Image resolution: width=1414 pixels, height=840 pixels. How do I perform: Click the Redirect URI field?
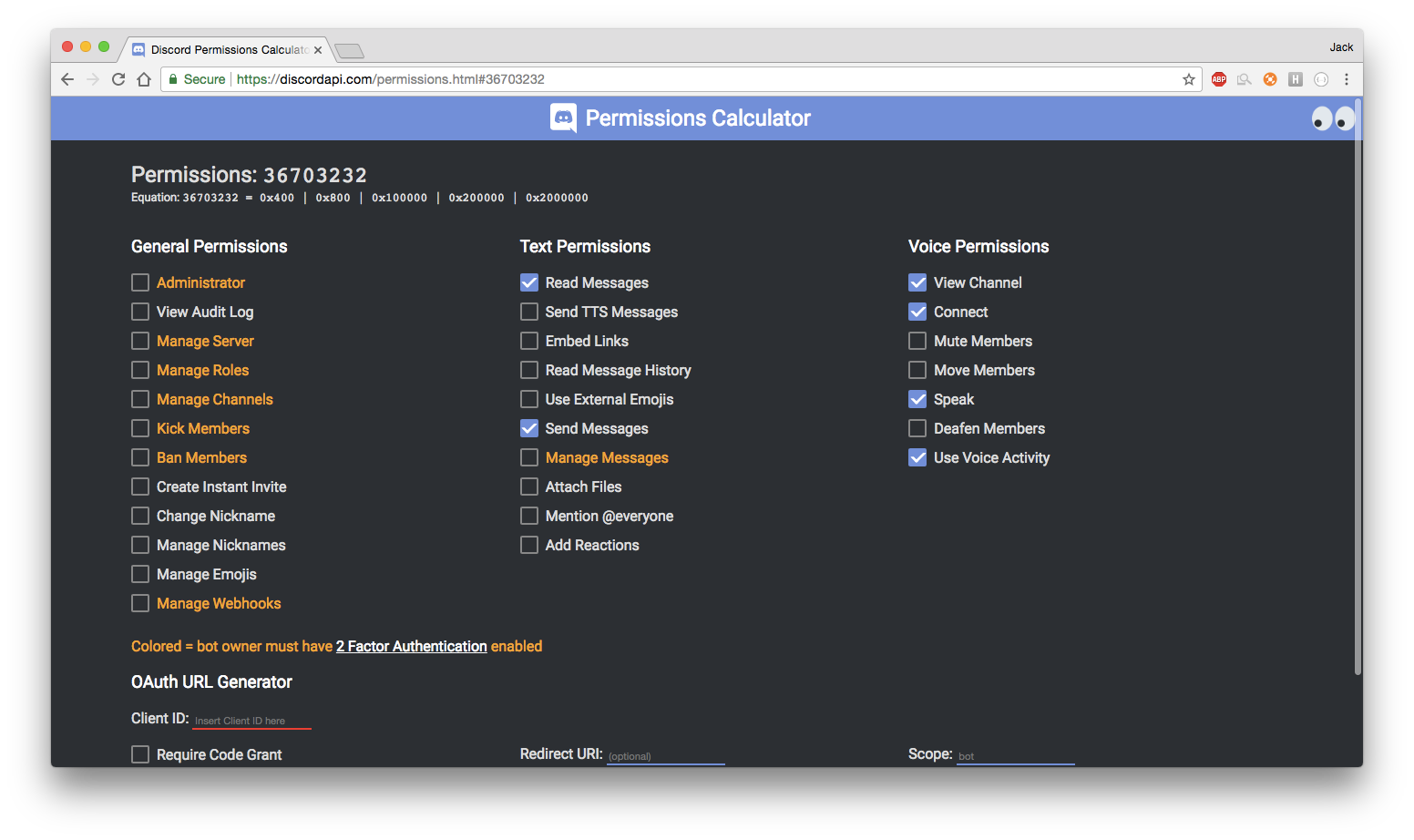pos(666,756)
